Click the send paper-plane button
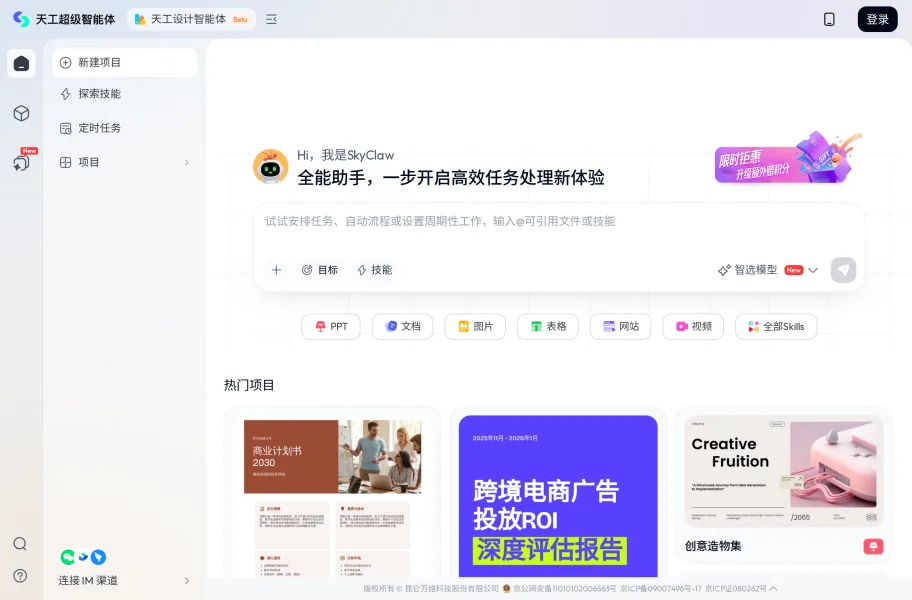Screen dimensions: 912x600 843,270
